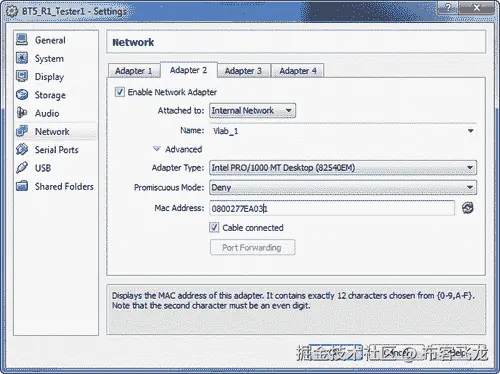
Task: Select the Network category icon
Action: pos(22,131)
